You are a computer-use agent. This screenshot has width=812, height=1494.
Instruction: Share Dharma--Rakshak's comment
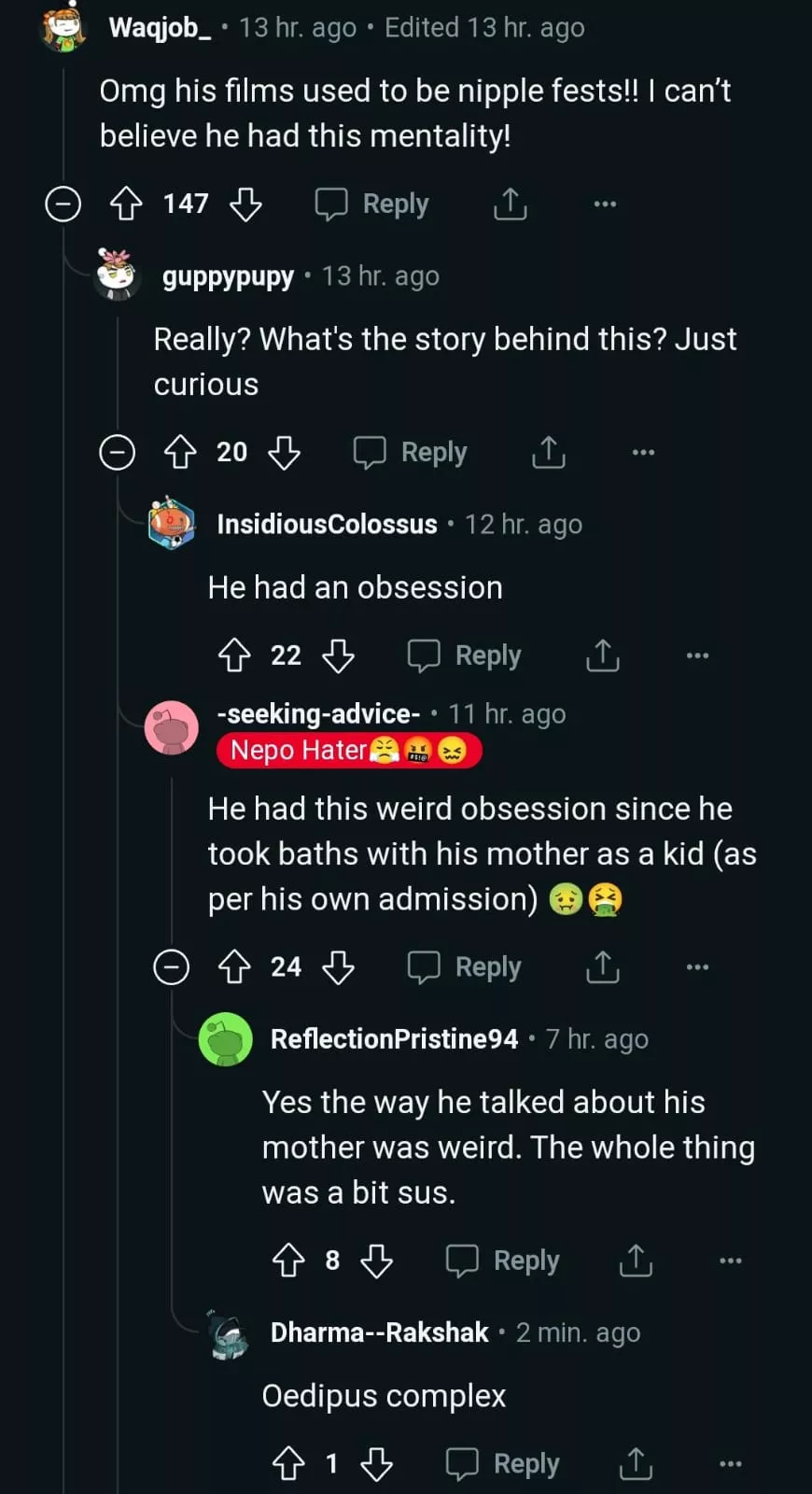tap(636, 1463)
